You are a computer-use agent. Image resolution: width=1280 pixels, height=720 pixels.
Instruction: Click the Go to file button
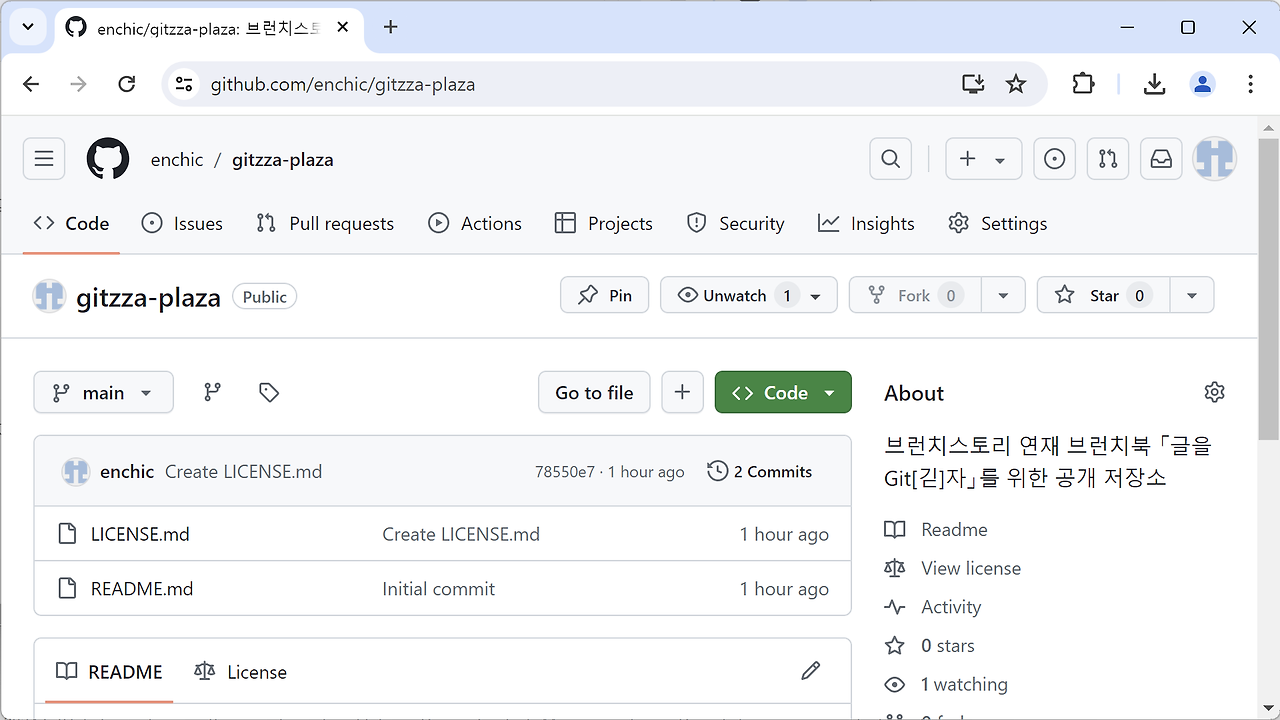(594, 393)
